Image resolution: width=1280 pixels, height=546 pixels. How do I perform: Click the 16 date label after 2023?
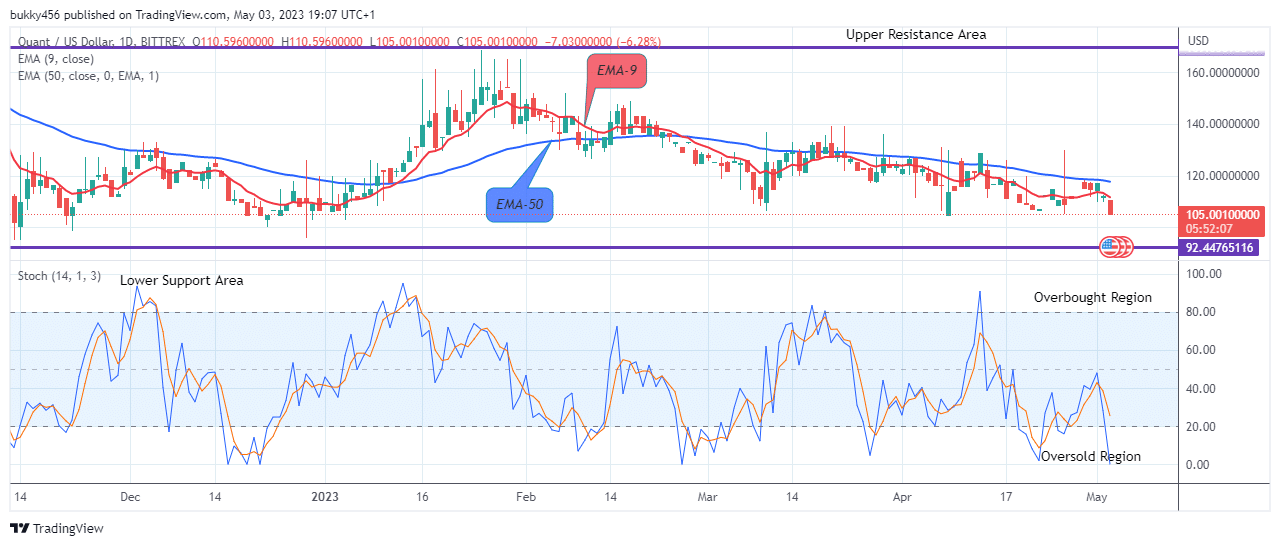pos(423,496)
